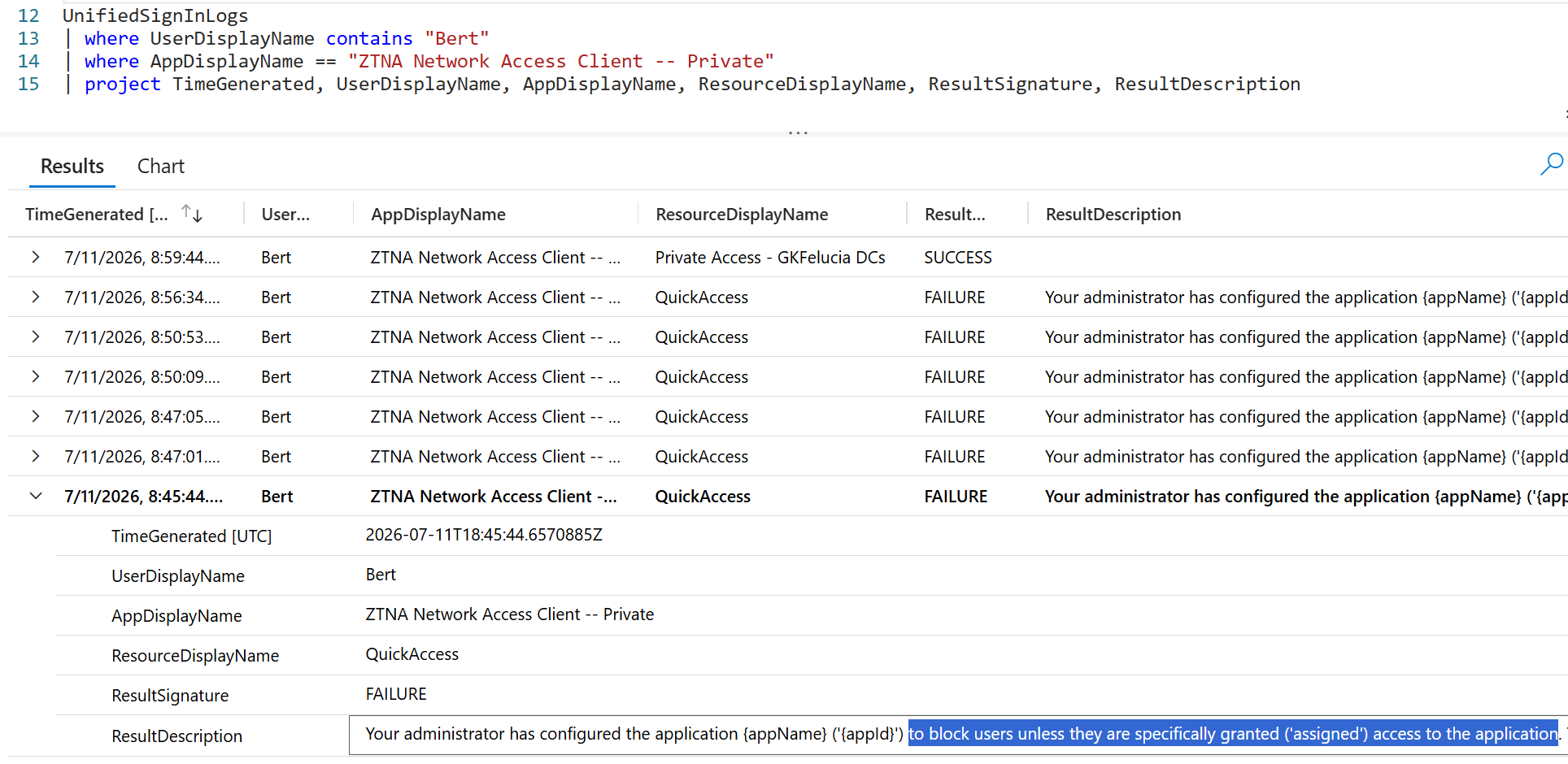Click the UnifiedSignInLogs table name in query
Screen dimensions: 1568x764
155,15
